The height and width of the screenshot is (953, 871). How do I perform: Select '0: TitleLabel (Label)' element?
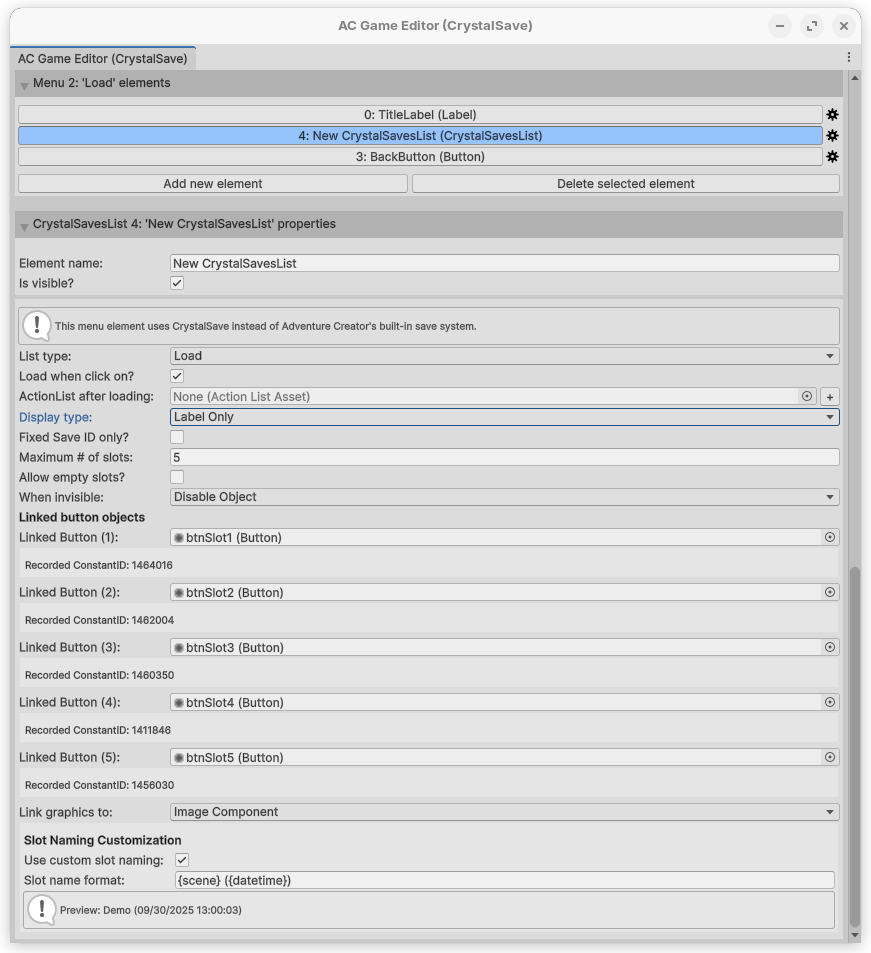420,115
